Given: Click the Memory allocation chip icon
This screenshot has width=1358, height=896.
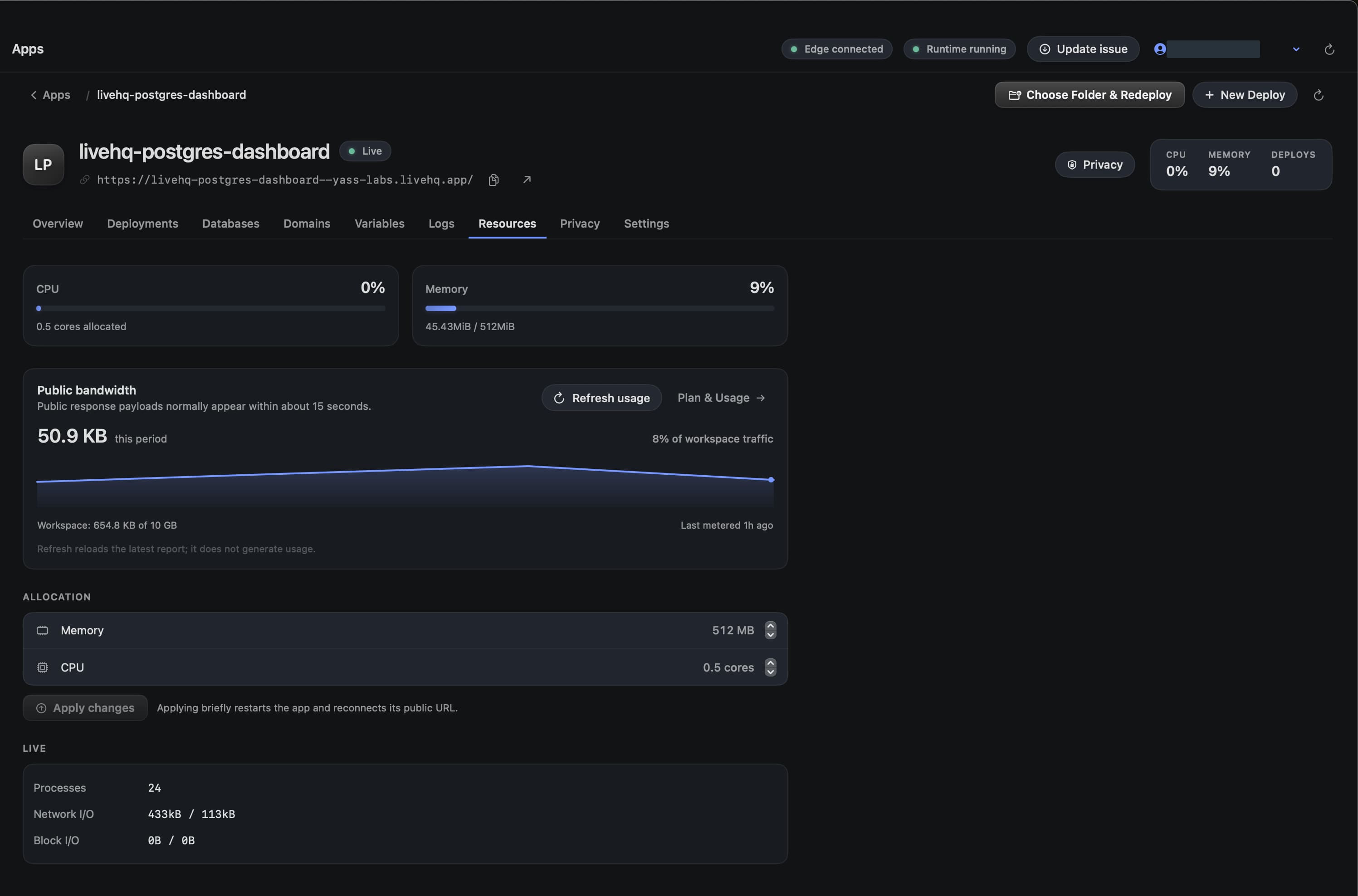Looking at the screenshot, I should click(x=42, y=630).
